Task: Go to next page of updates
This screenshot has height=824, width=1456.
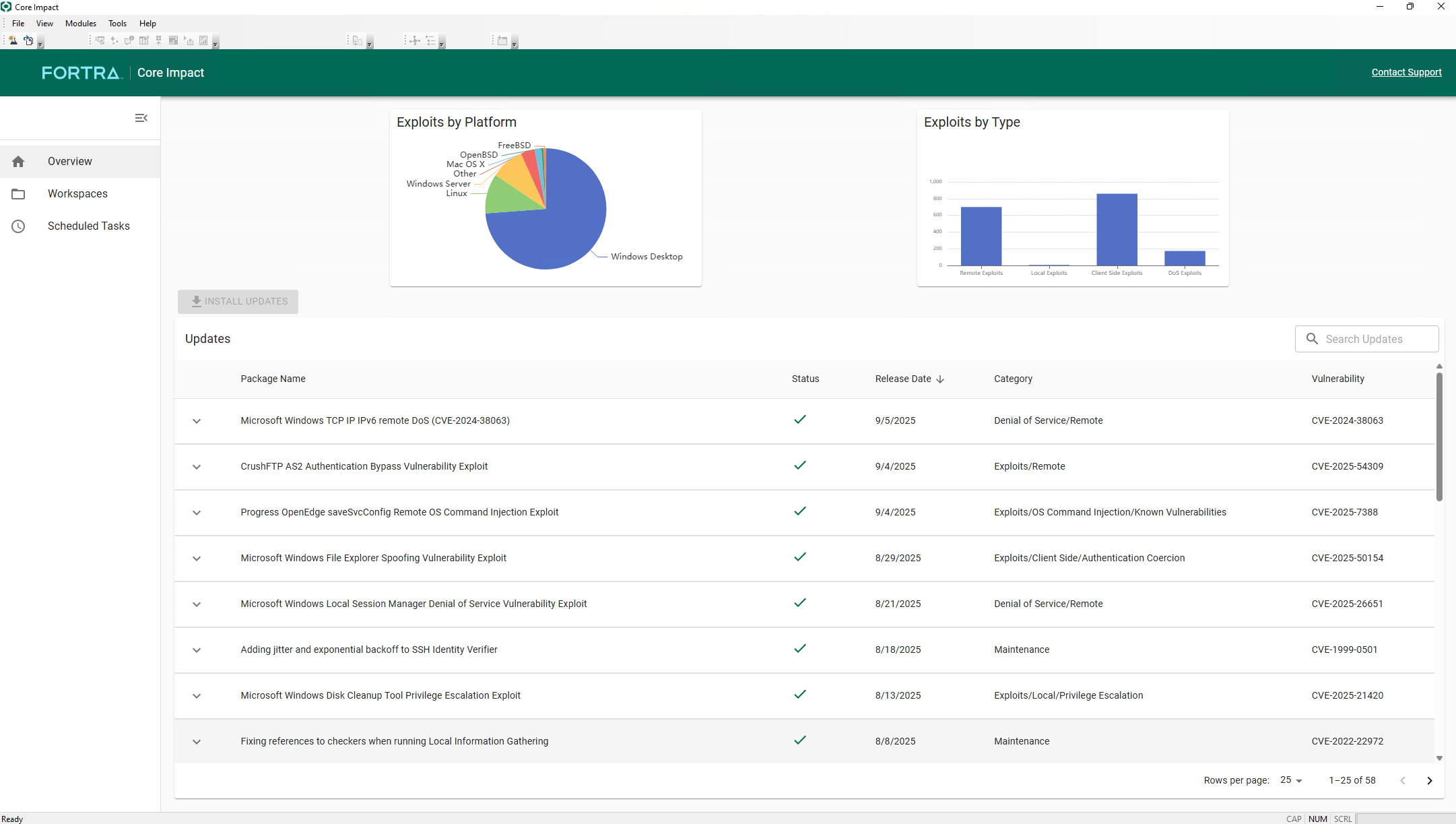Action: 1429,780
